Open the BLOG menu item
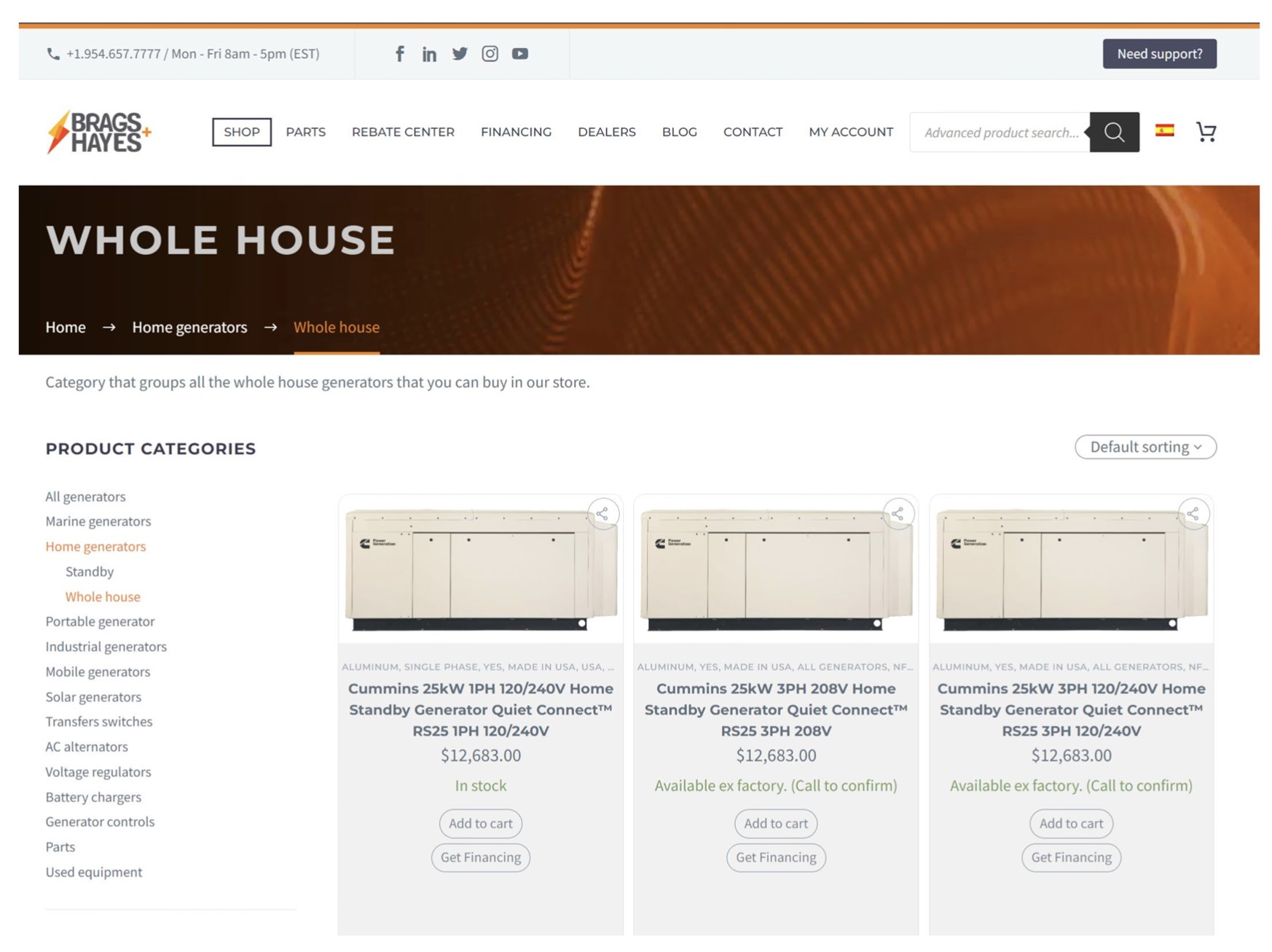 pos(679,132)
